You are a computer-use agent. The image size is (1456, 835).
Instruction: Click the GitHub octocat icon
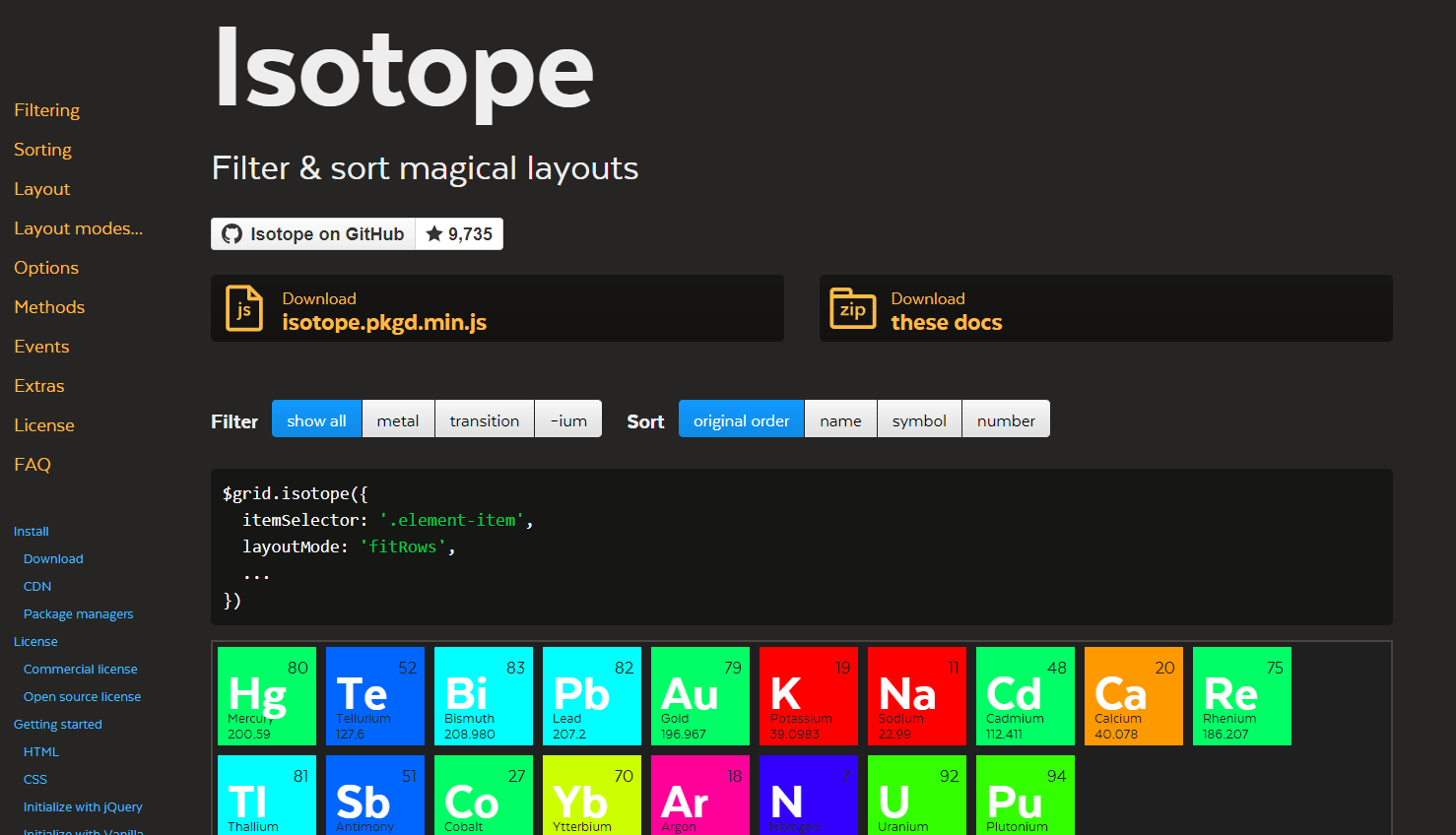(232, 234)
